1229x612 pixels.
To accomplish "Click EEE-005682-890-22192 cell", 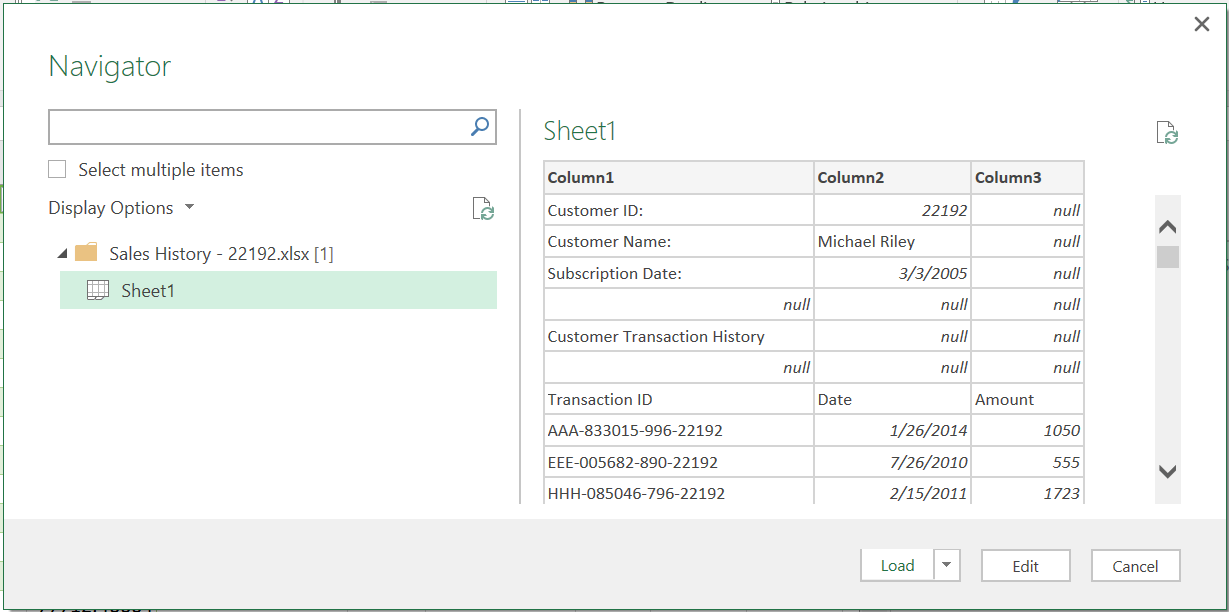I will [x=679, y=462].
